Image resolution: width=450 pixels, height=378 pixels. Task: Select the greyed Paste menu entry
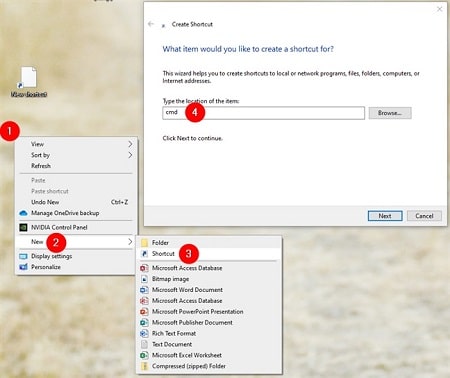38,180
